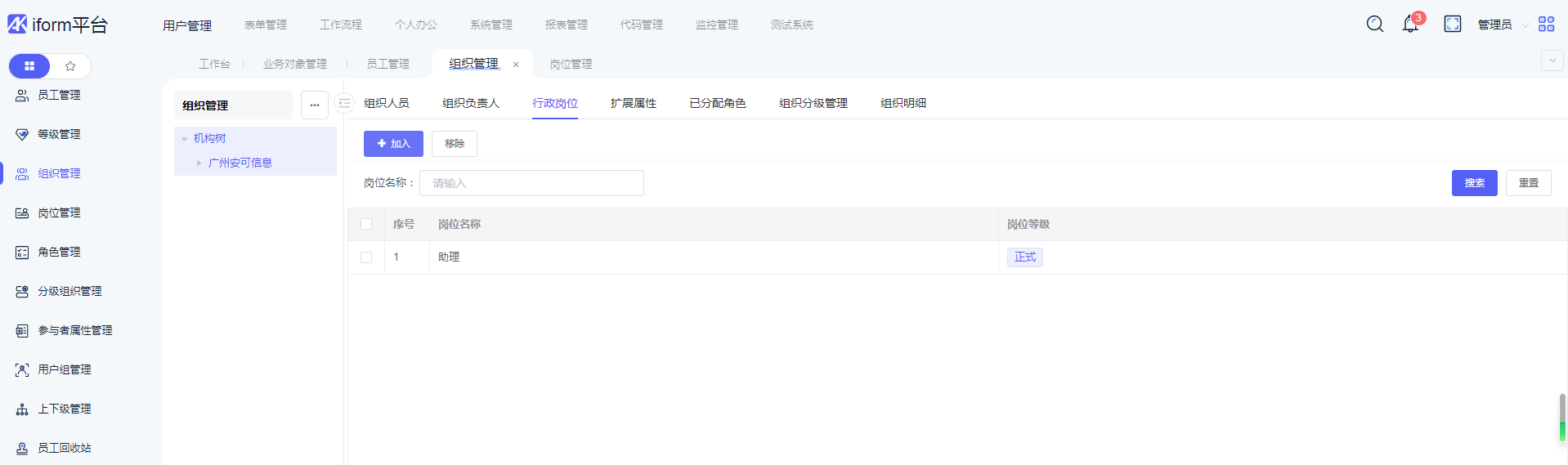The width and height of the screenshot is (1568, 465).
Task: Open notifications bell with 3 badge
Action: pos(1410,25)
